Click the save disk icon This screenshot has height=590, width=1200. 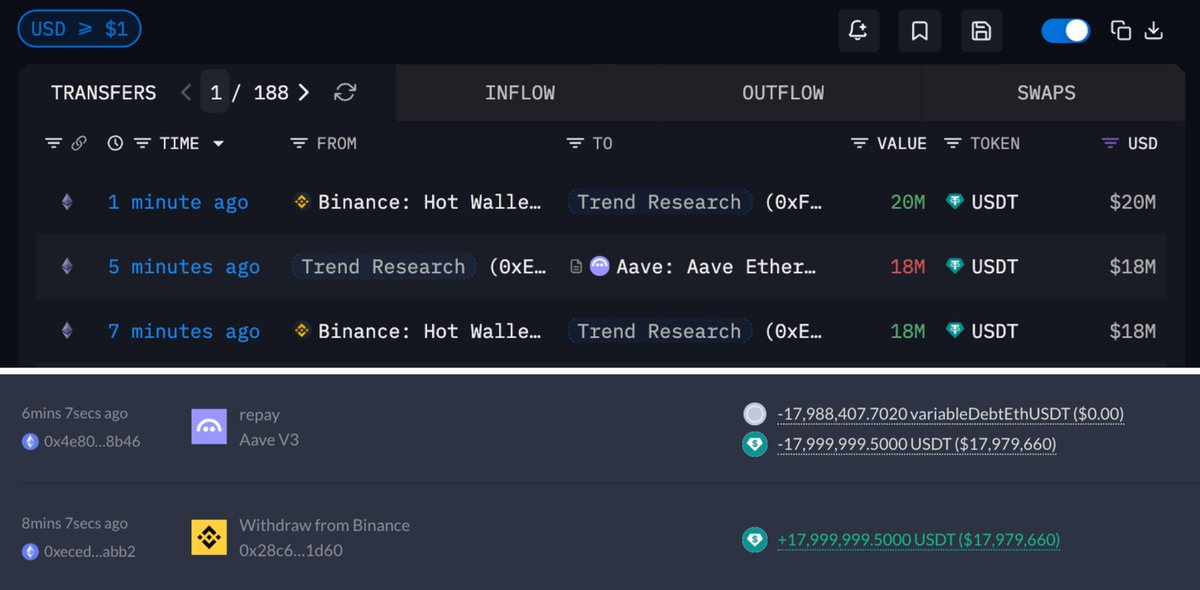tap(981, 31)
